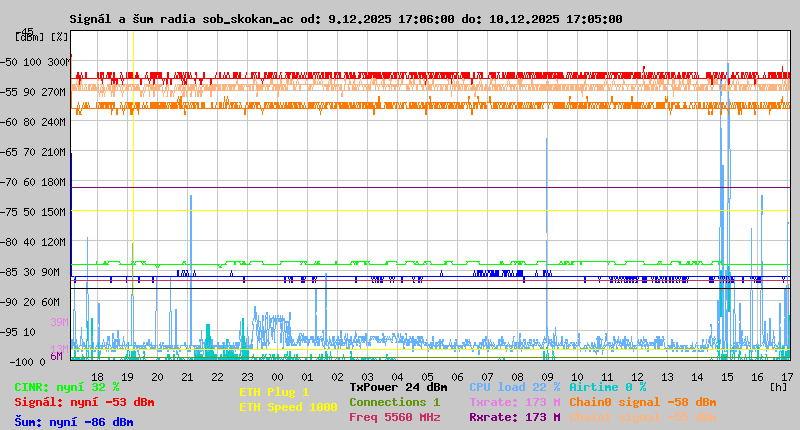Click the 'ETH Speed 1000' legend label
This screenshot has height=430, width=800.
[288, 407]
